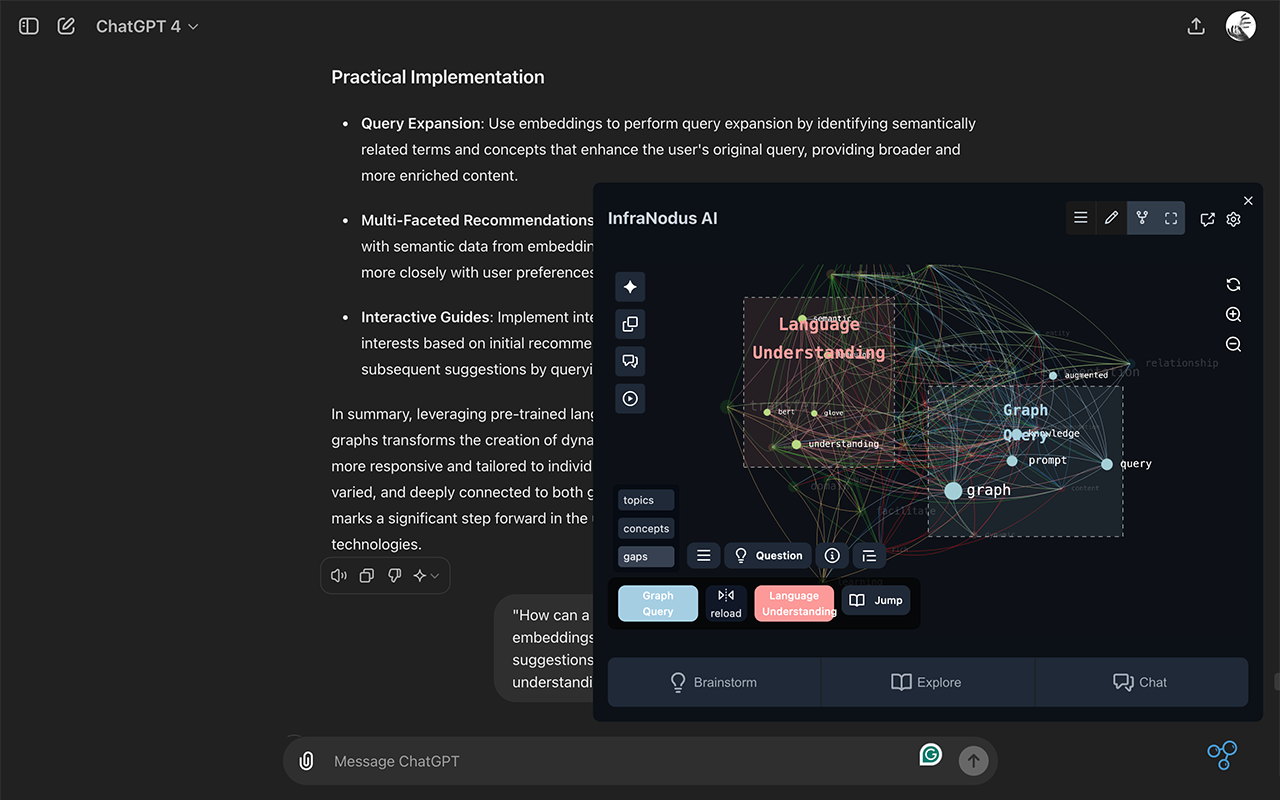Click the Question button
The height and width of the screenshot is (800, 1280).
[767, 556]
